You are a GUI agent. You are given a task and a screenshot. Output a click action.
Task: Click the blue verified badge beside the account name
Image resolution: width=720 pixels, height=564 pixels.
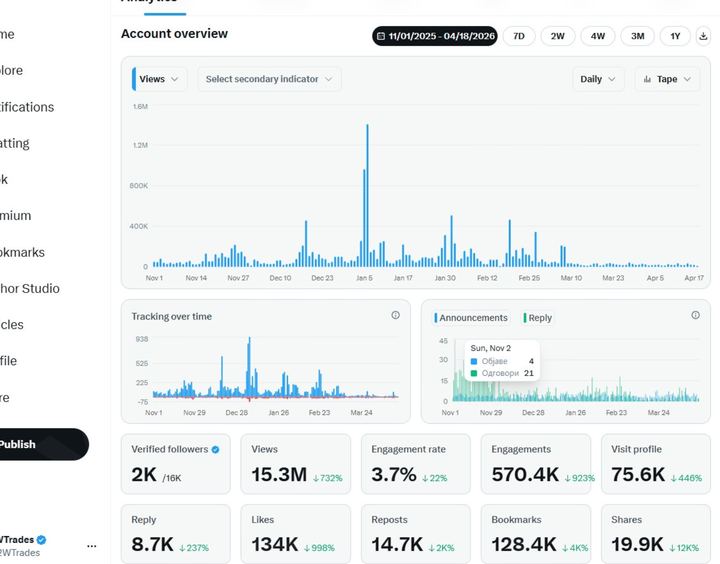41,540
